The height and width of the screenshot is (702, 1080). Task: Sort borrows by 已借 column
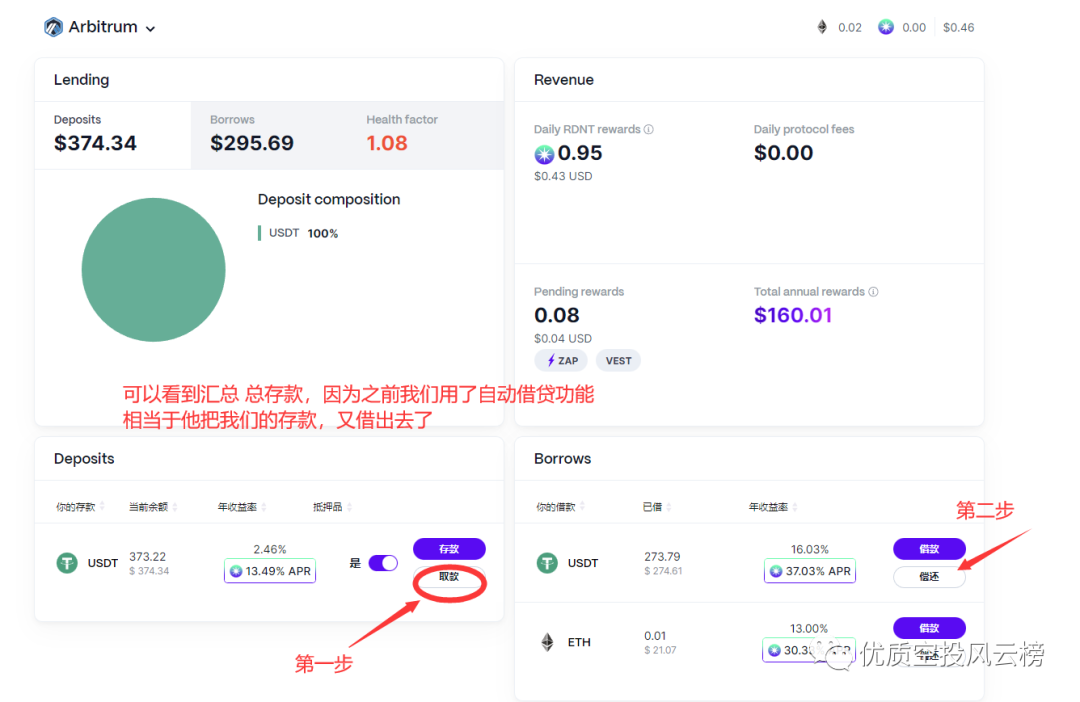click(x=656, y=507)
